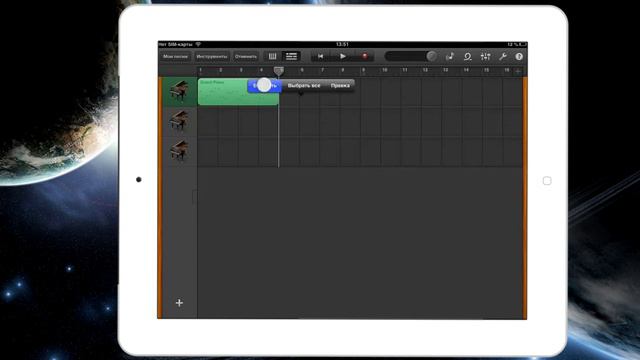The height and width of the screenshot is (360, 640).
Task: Start playback with the Play button
Action: (x=343, y=56)
